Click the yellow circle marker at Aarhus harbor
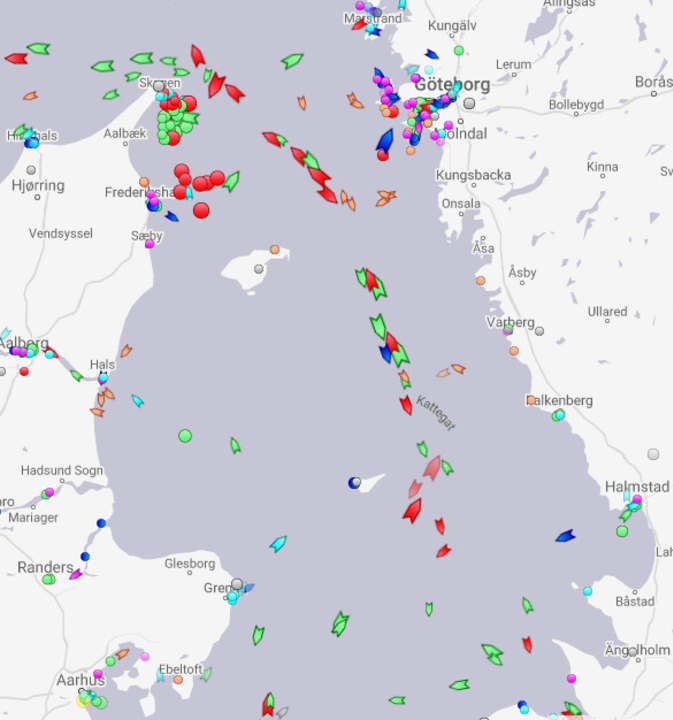 (84, 700)
